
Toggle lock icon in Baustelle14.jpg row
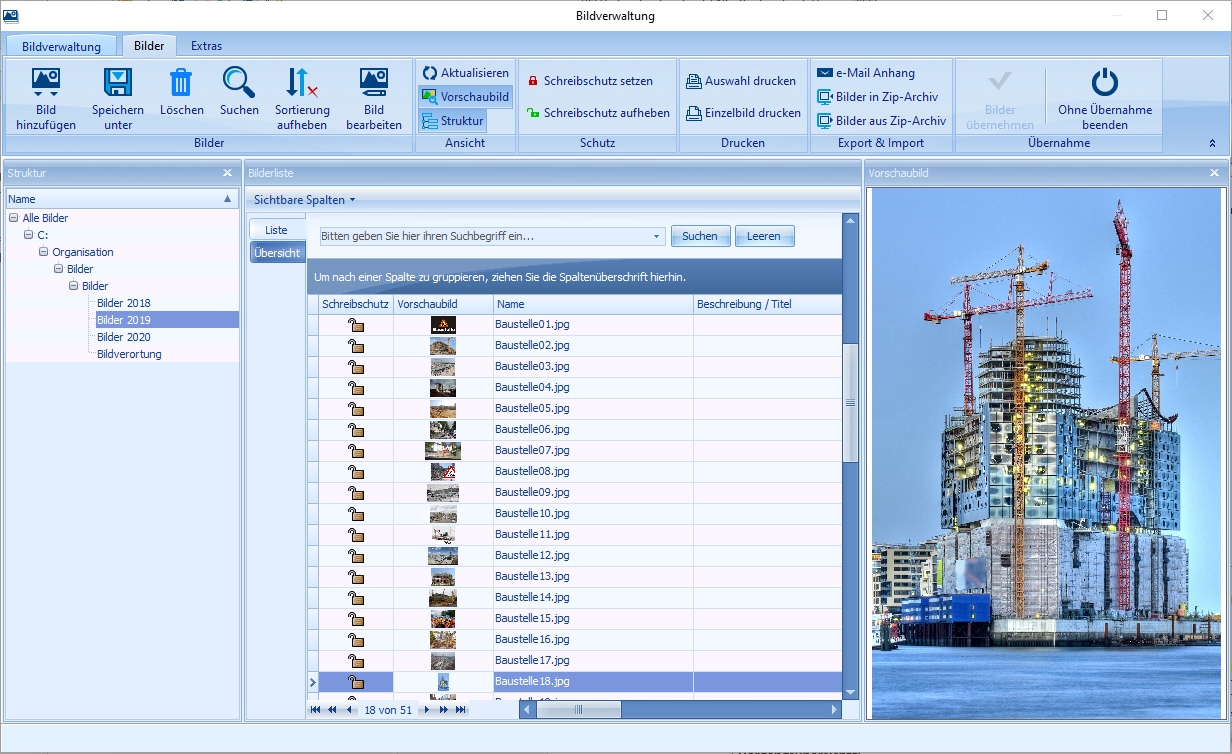click(355, 598)
